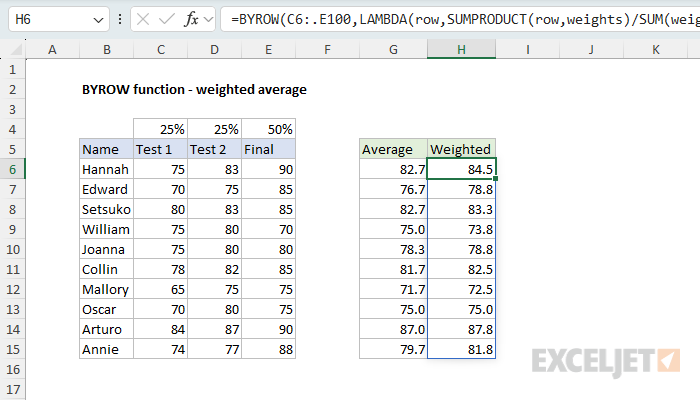700x400 pixels.
Task: Select column B header
Action: (x=107, y=50)
